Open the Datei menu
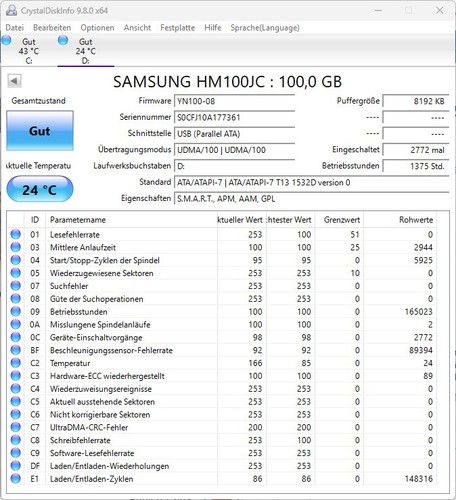 pos(15,28)
